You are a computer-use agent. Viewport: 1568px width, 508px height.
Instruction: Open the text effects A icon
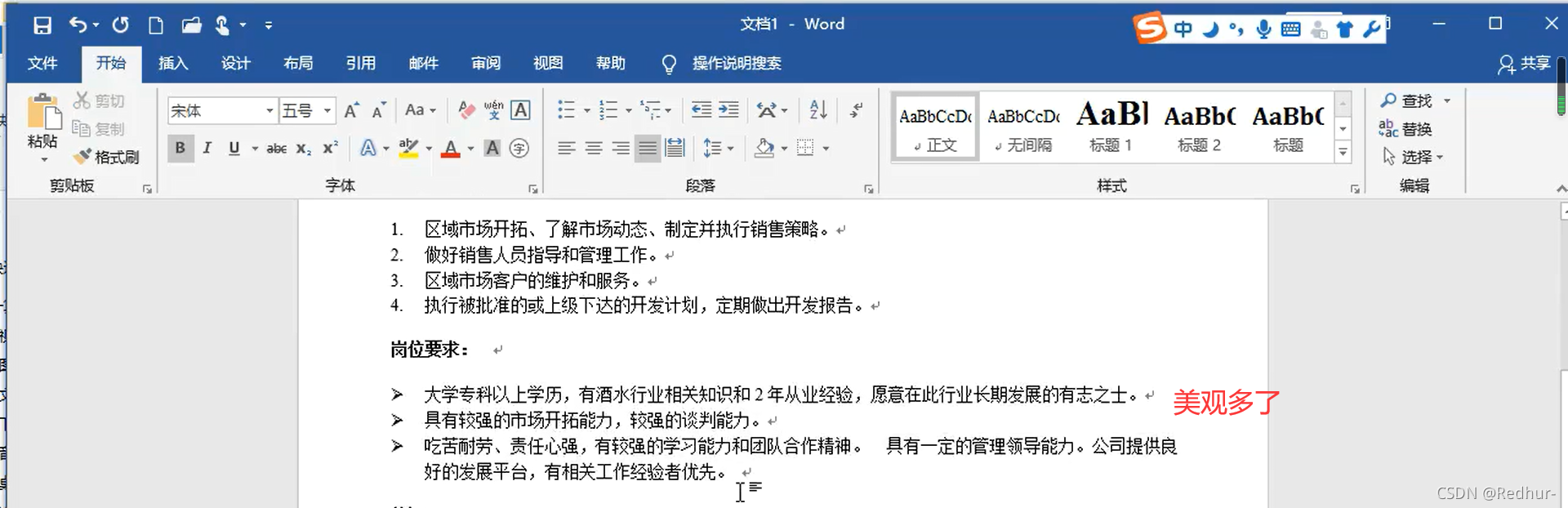click(x=368, y=148)
